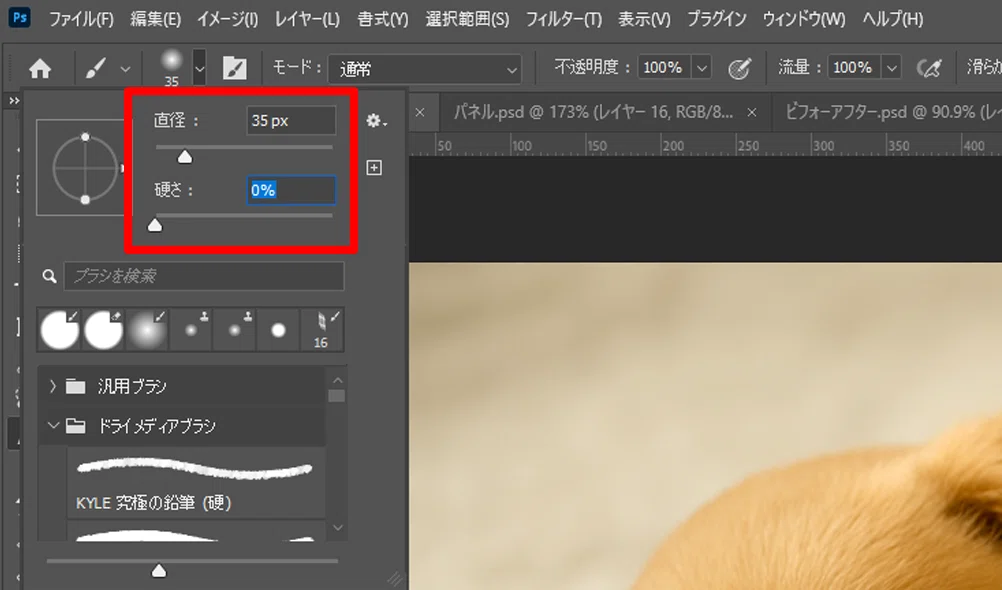
Task: Open the モード 通常 blend mode dropdown
Action: click(424, 68)
